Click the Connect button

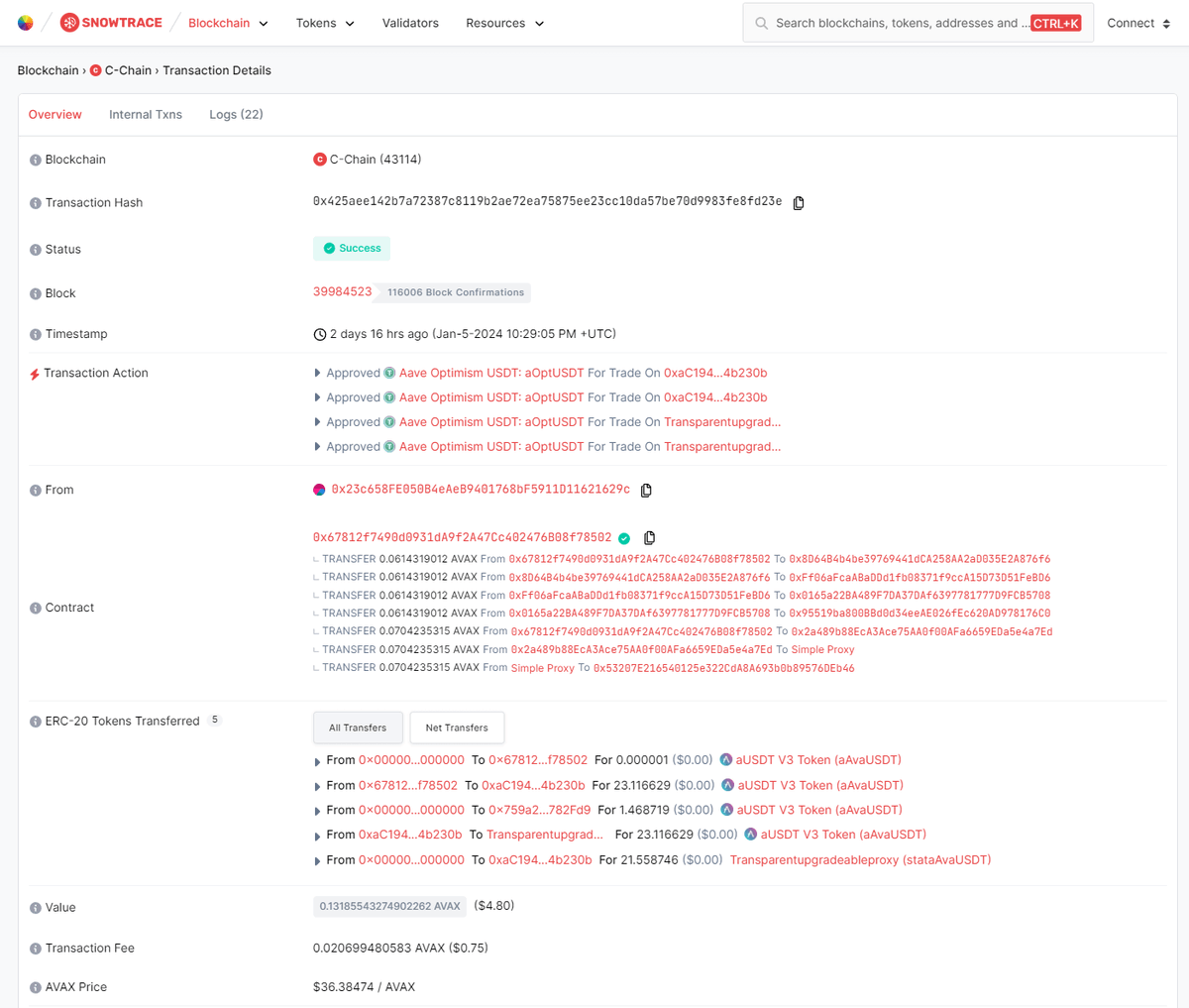[1137, 22]
